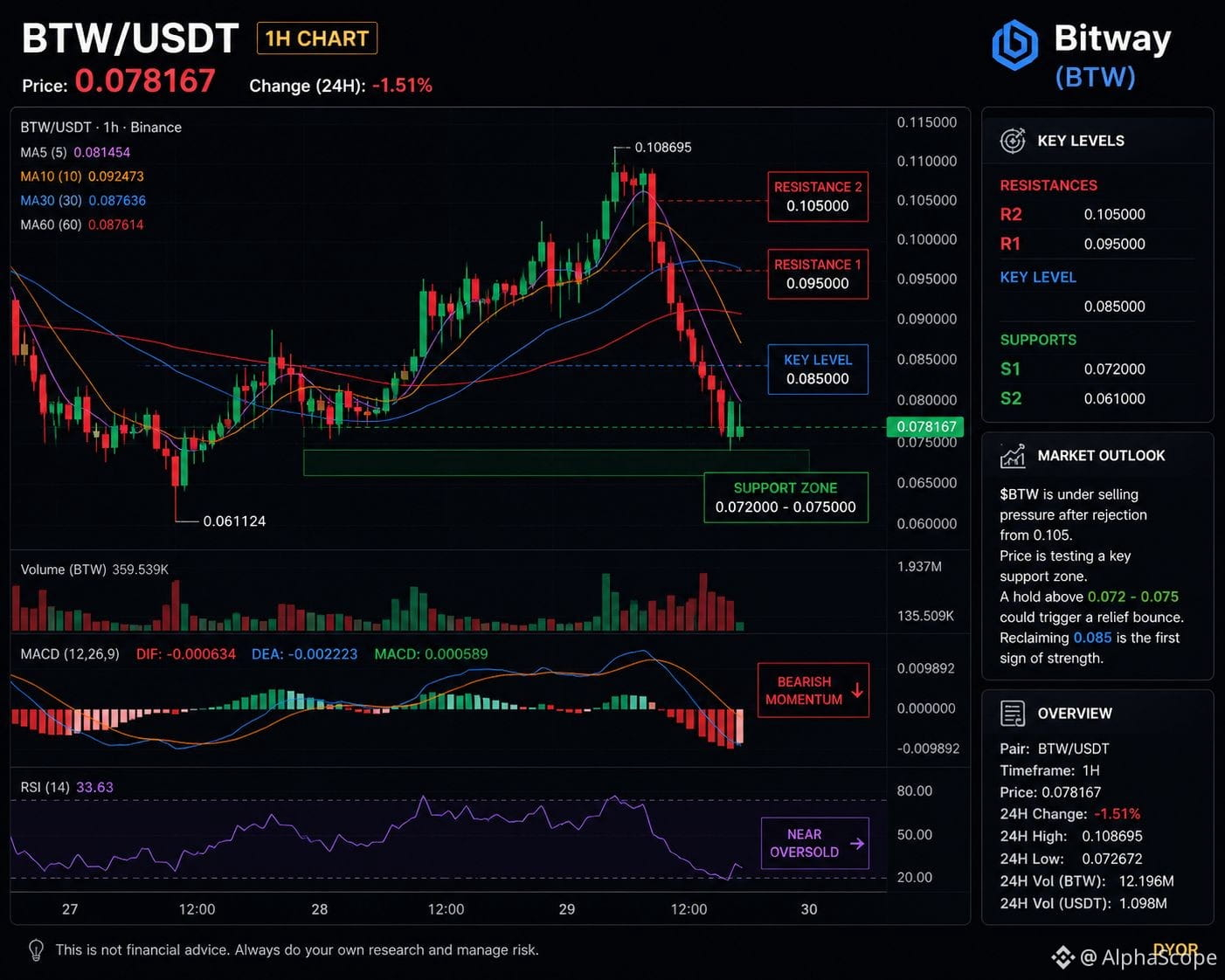Click the 0.108695 high price marker
Screen dimensions: 1225x980
pos(662,148)
